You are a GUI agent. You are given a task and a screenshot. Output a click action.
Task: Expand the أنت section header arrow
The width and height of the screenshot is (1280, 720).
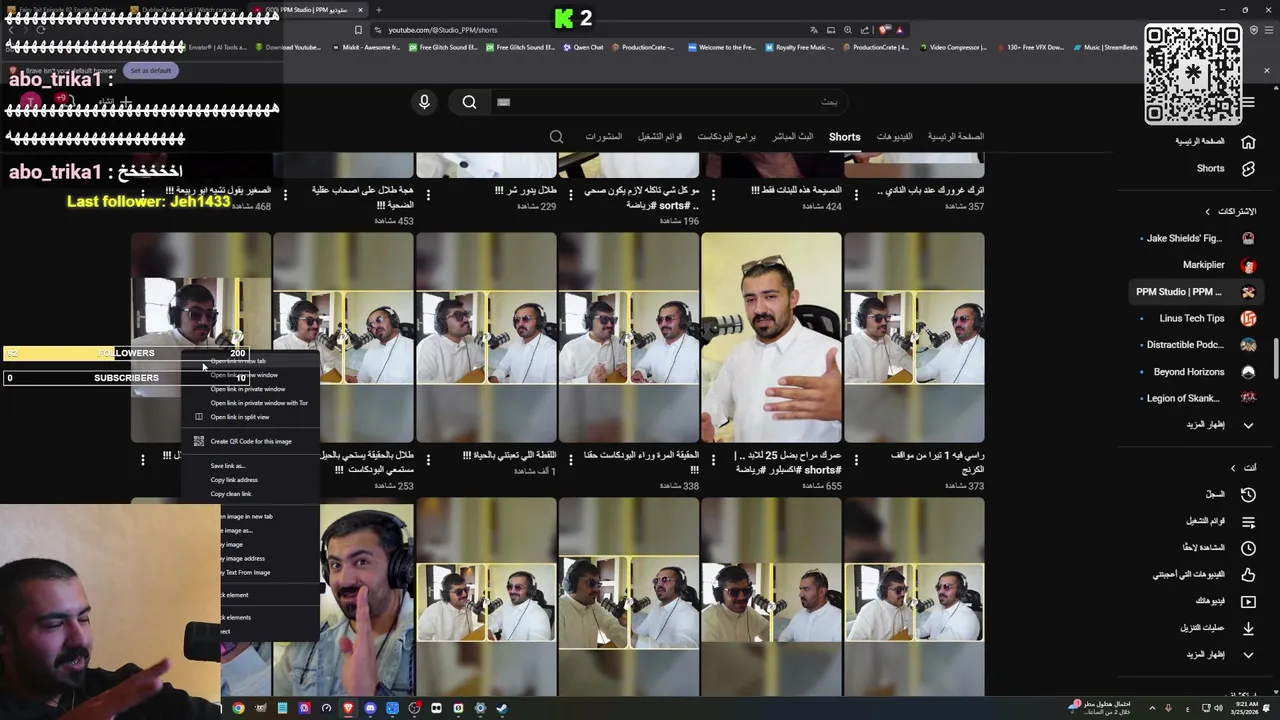pyautogui.click(x=1233, y=468)
